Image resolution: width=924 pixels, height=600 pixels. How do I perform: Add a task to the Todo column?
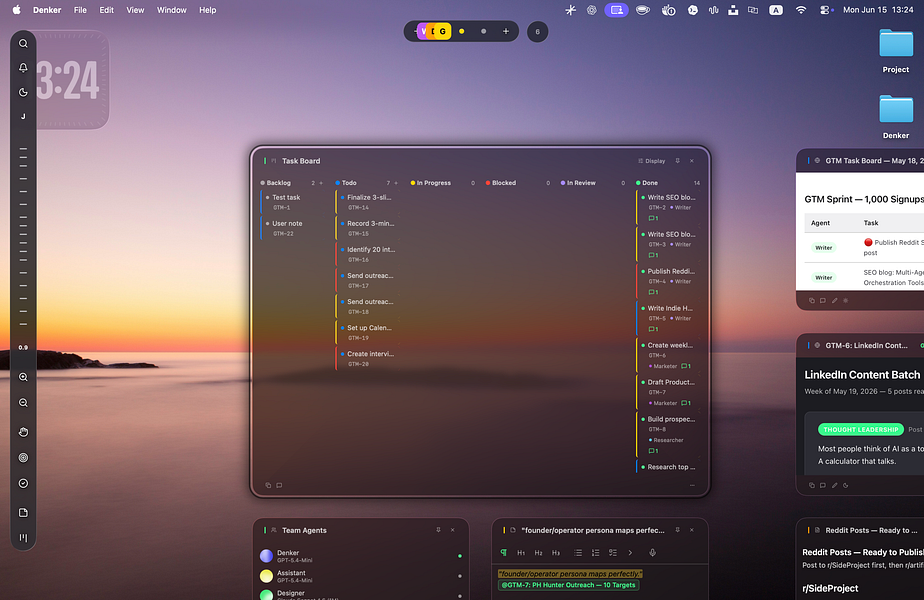pyautogui.click(x=396, y=183)
